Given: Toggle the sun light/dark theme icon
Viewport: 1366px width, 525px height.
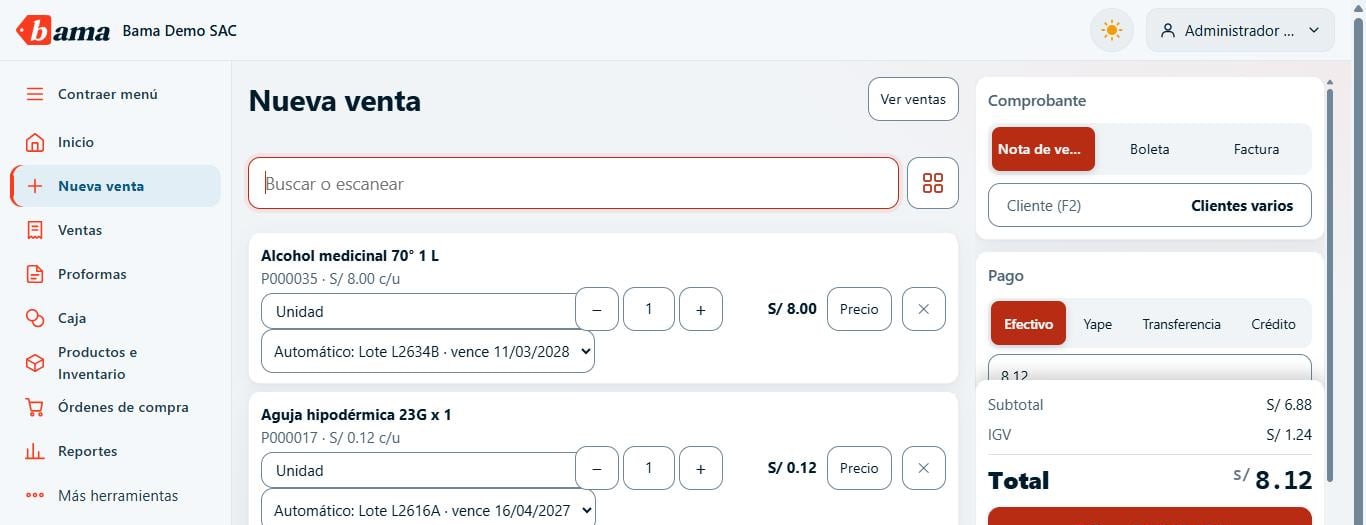Looking at the screenshot, I should [1111, 30].
